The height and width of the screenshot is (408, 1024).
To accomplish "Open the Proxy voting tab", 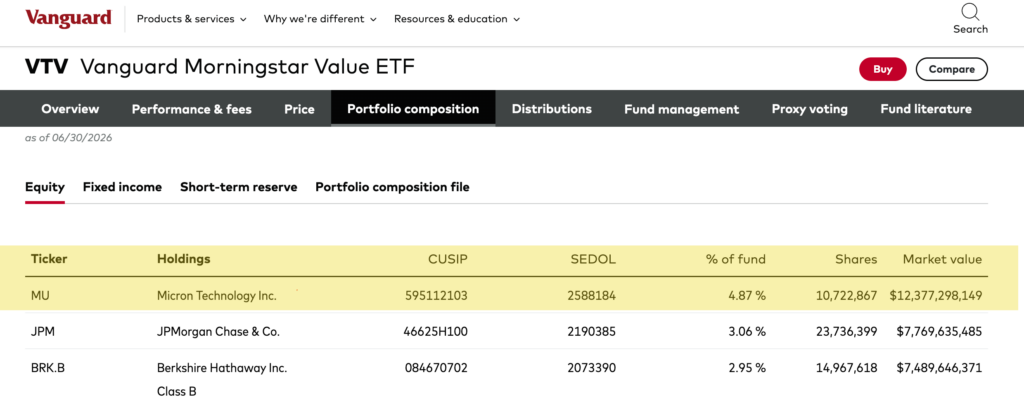I will [x=810, y=109].
